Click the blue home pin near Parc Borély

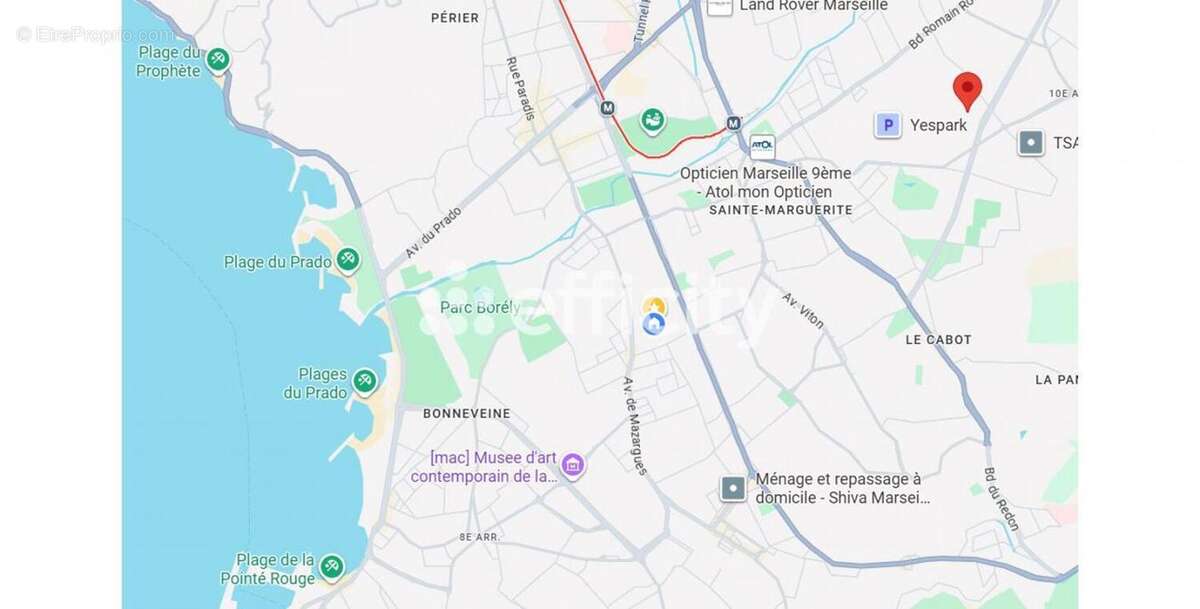654,323
